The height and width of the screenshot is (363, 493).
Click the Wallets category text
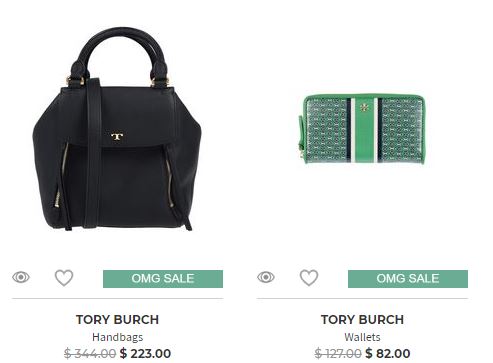362,337
